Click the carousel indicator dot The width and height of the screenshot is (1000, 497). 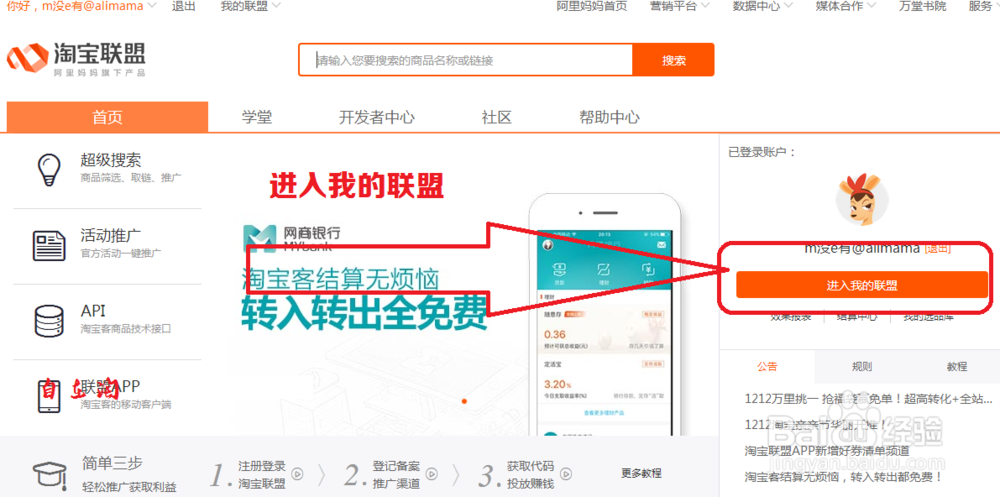point(464,401)
